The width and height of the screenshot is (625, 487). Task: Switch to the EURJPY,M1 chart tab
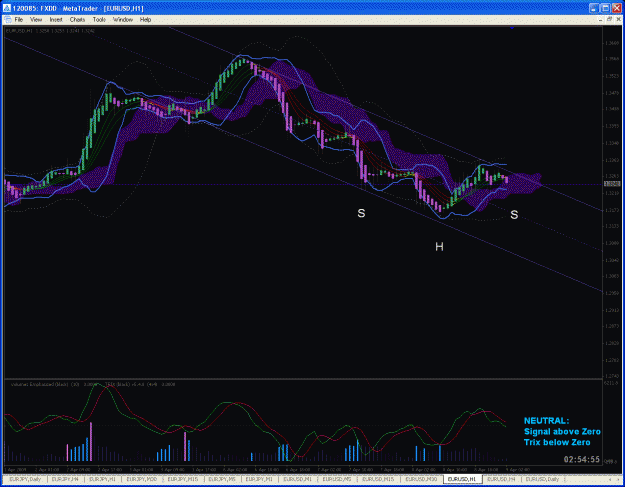point(259,479)
